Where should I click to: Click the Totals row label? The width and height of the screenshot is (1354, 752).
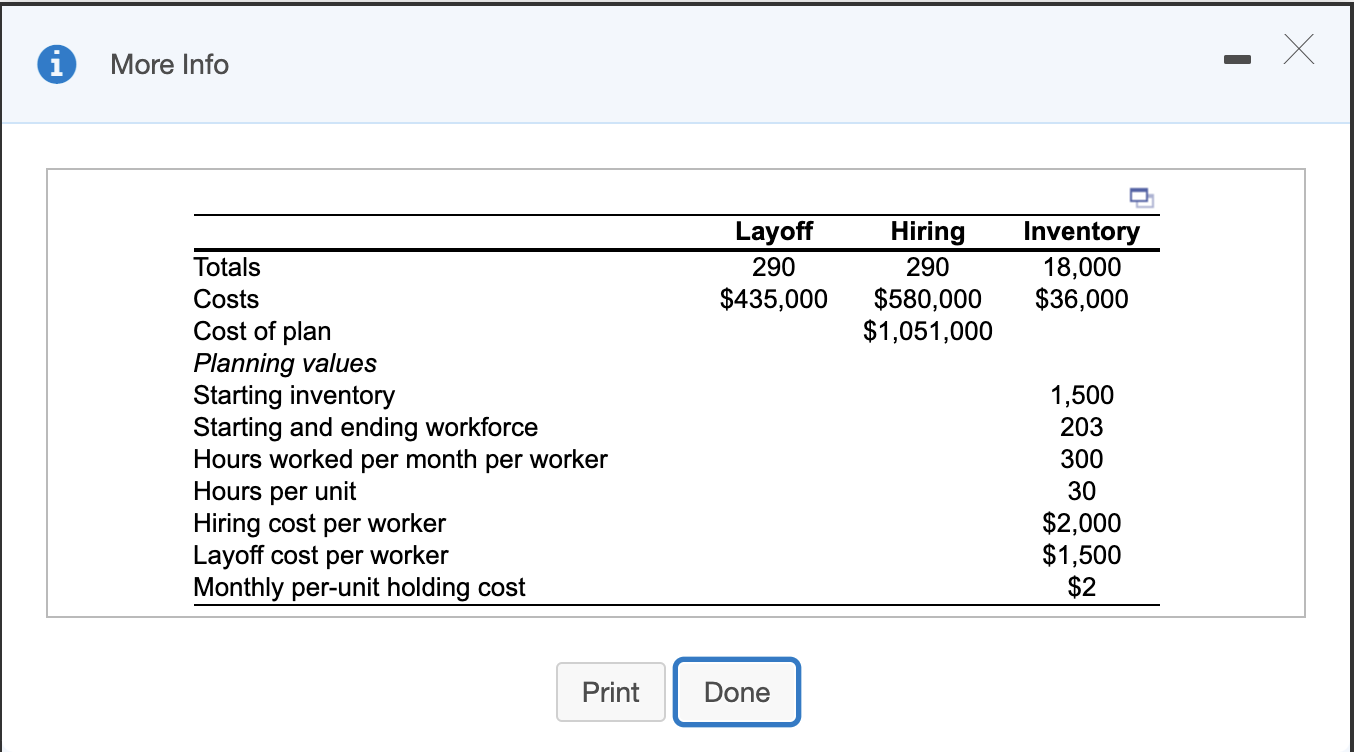pyautogui.click(x=227, y=267)
